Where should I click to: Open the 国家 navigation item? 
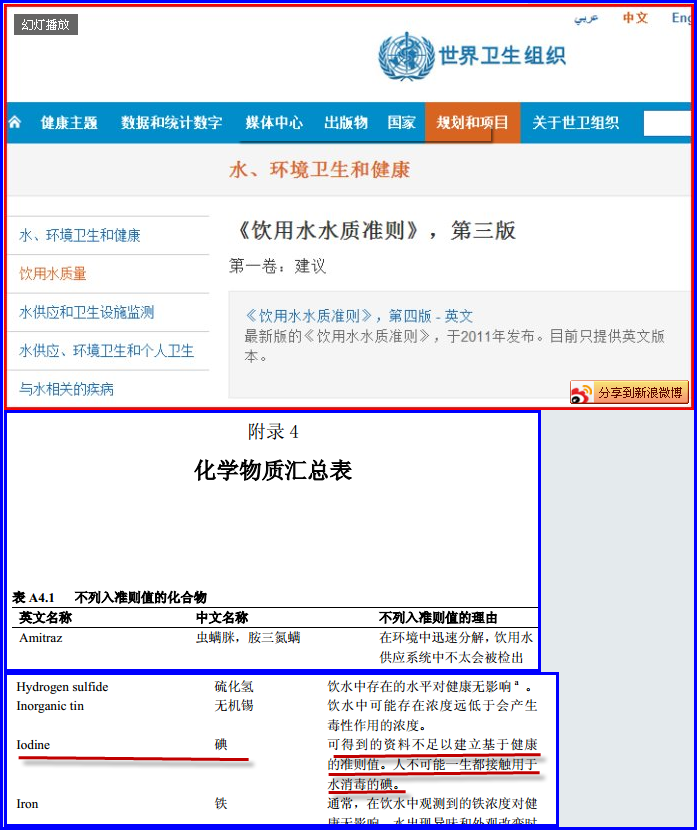(x=401, y=123)
